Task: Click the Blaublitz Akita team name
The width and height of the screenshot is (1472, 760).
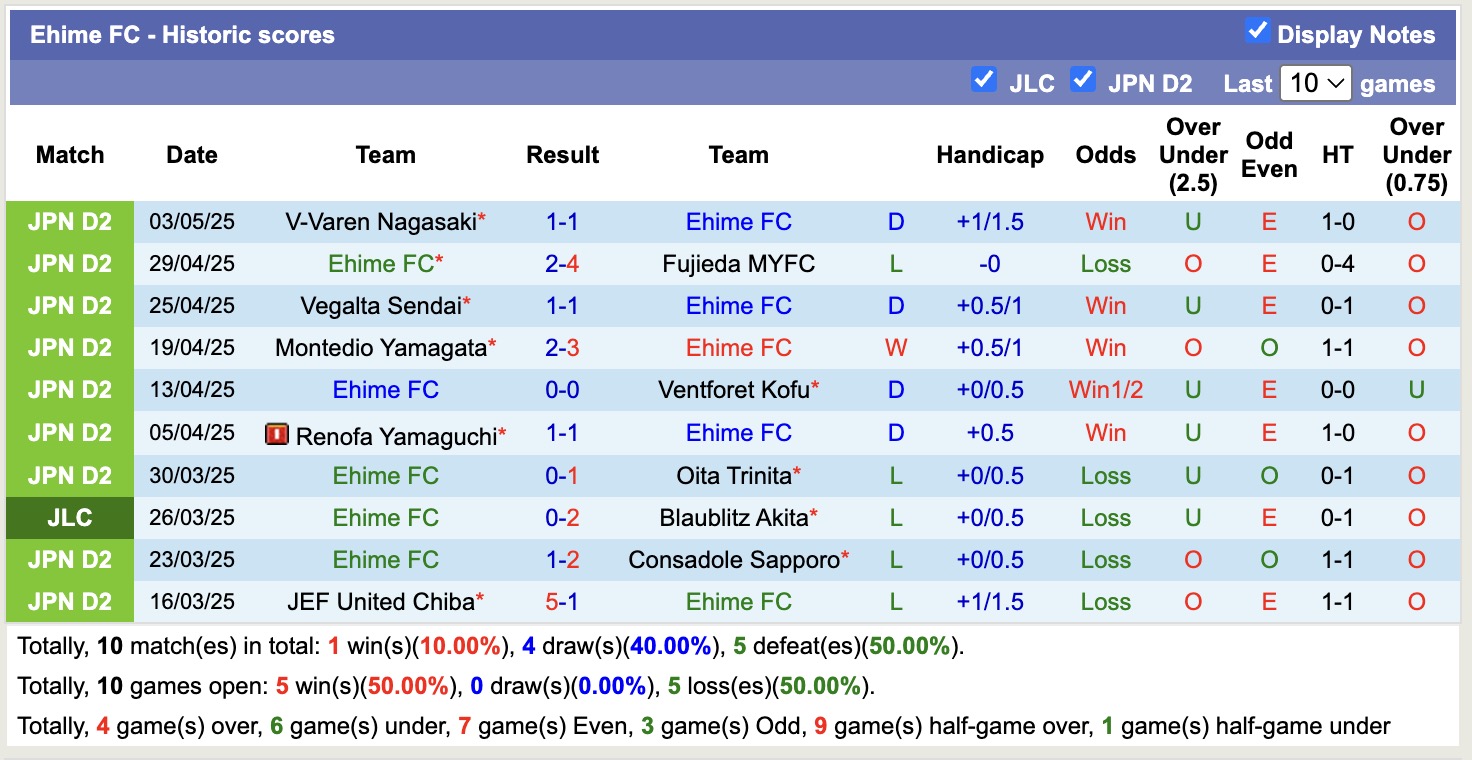Action: tap(738, 517)
